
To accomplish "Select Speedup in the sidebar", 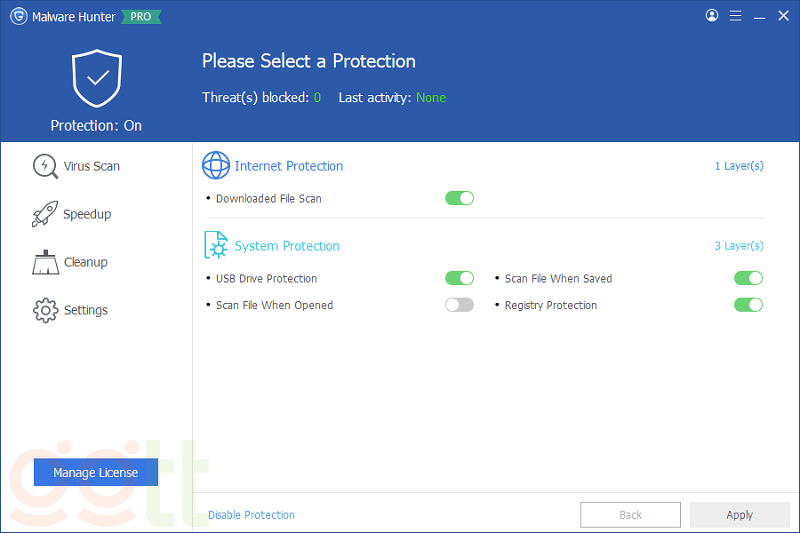I will [87, 214].
